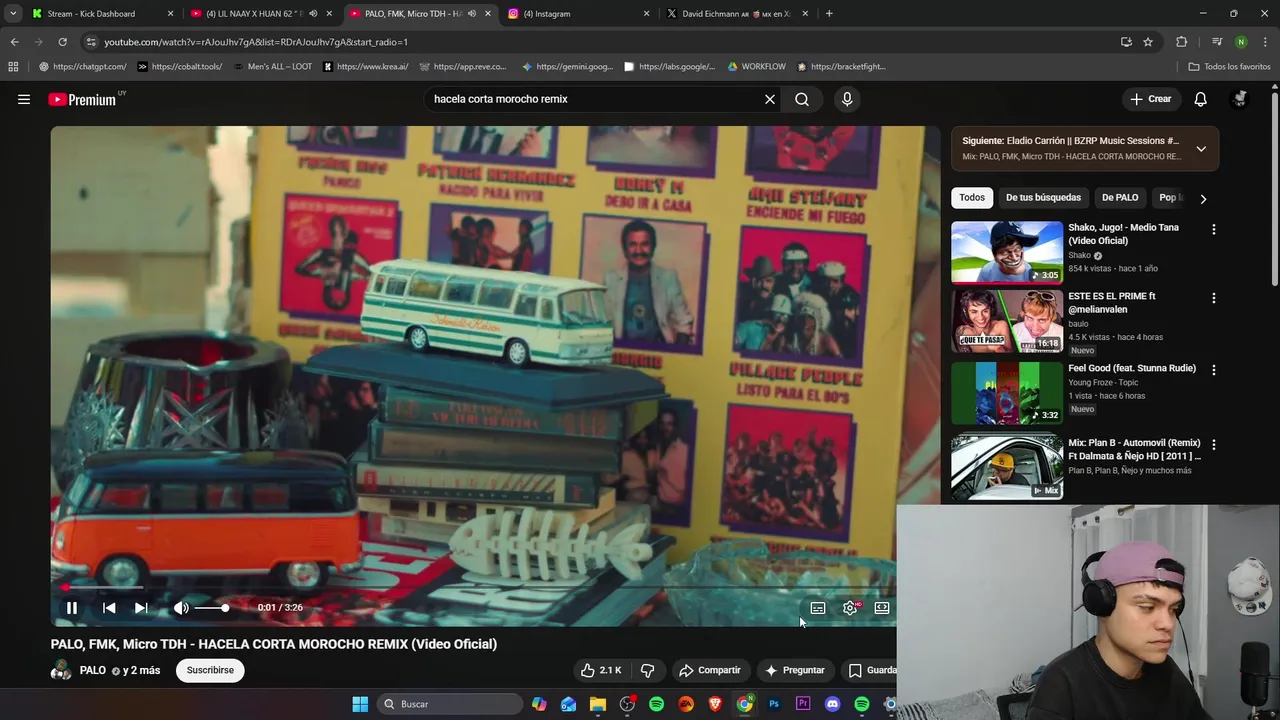The image size is (1280, 720).
Task: Open a new browser tab
Action: coord(829,14)
